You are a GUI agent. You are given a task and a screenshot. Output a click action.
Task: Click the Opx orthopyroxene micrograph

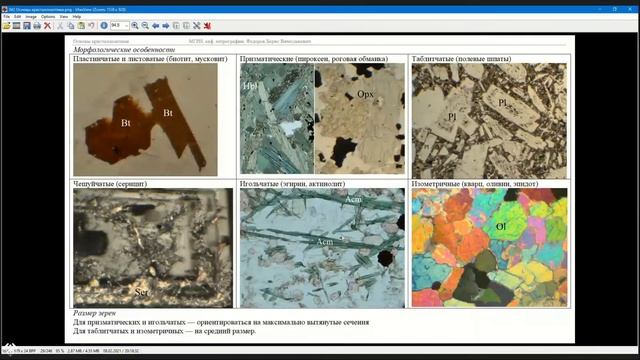[x=360, y=118]
